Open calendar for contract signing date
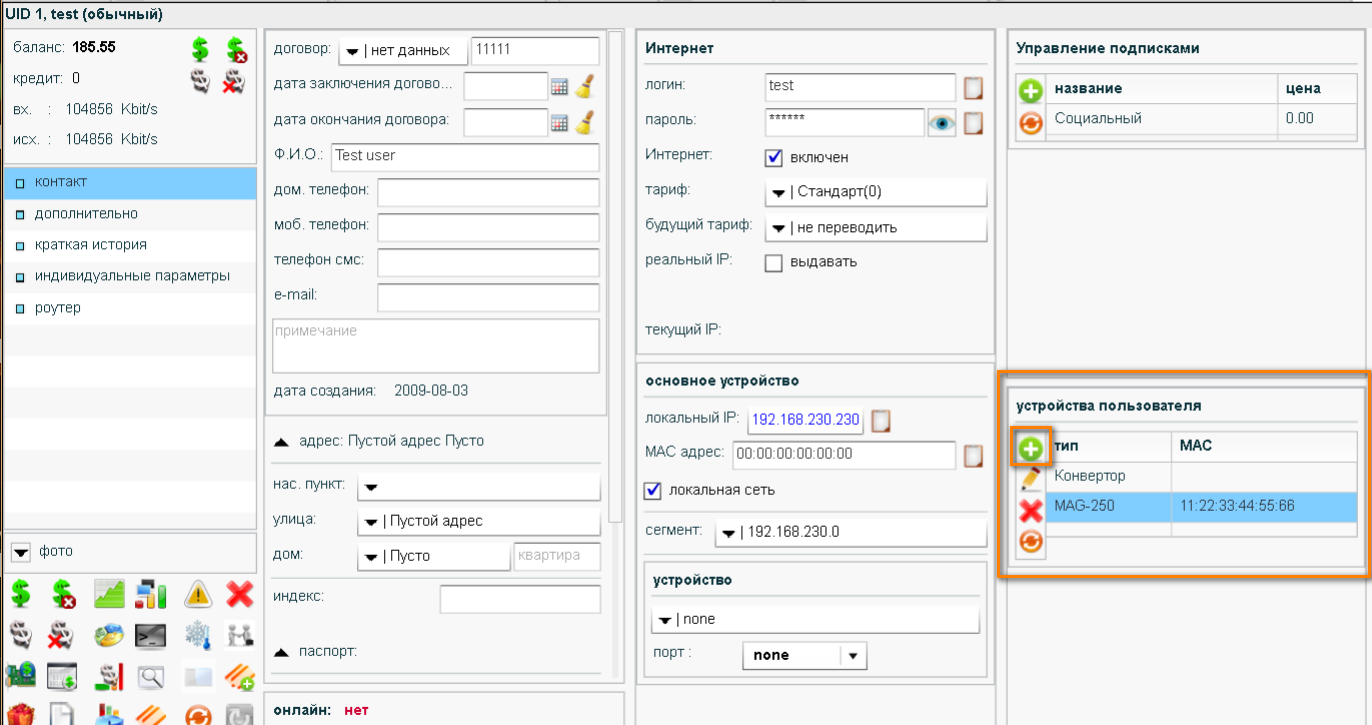The height and width of the screenshot is (725, 1372). [x=560, y=87]
